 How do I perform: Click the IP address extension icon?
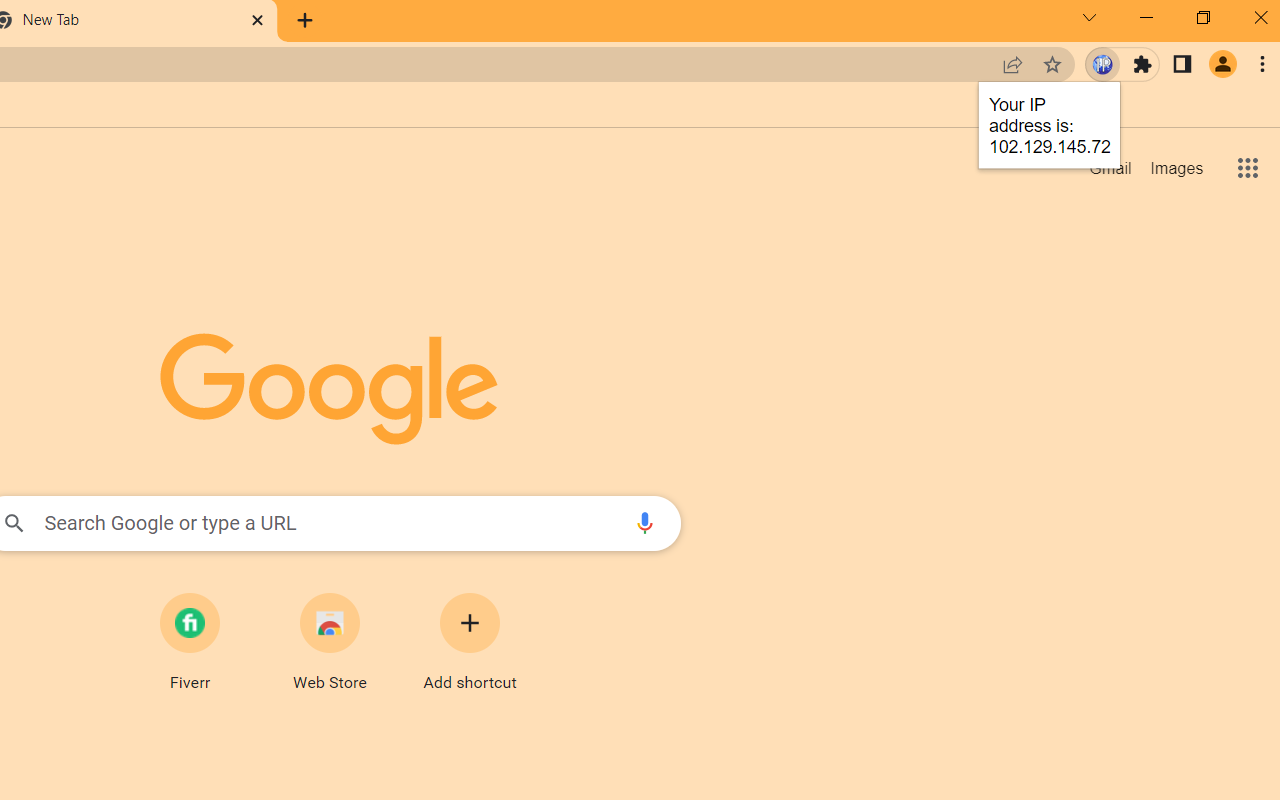(x=1102, y=64)
